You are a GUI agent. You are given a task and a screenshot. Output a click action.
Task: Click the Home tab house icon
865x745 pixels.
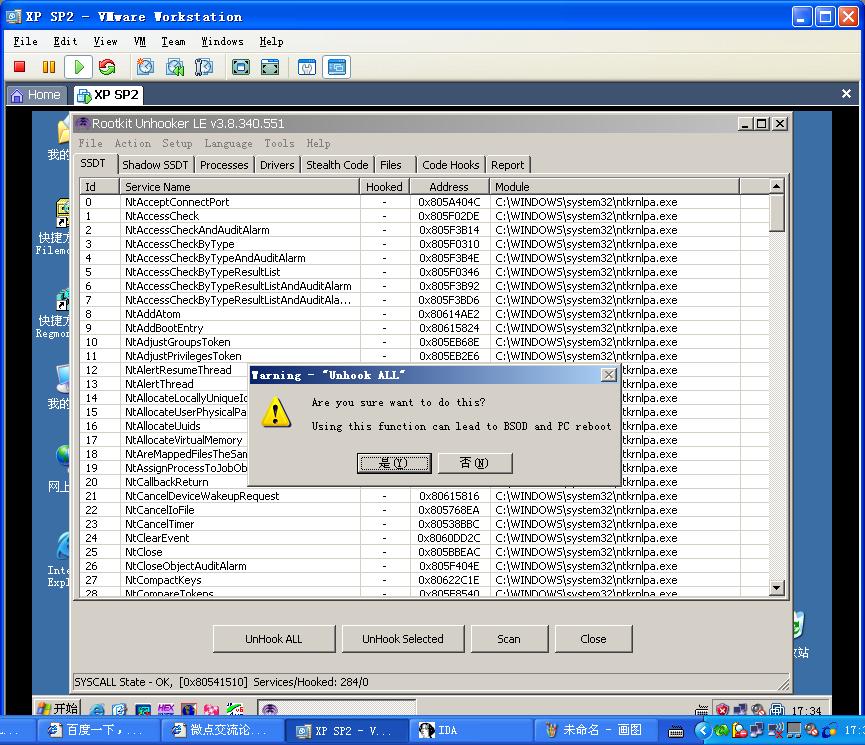[x=17, y=95]
